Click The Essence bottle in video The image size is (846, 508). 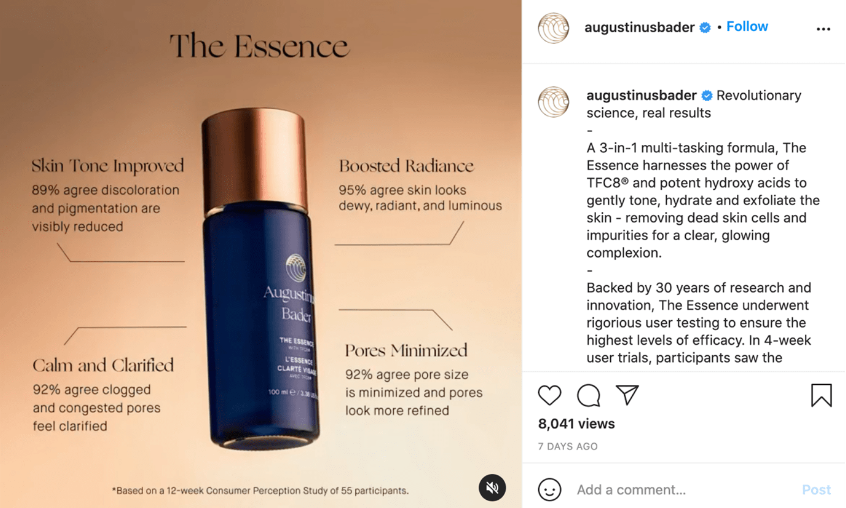(x=260, y=278)
